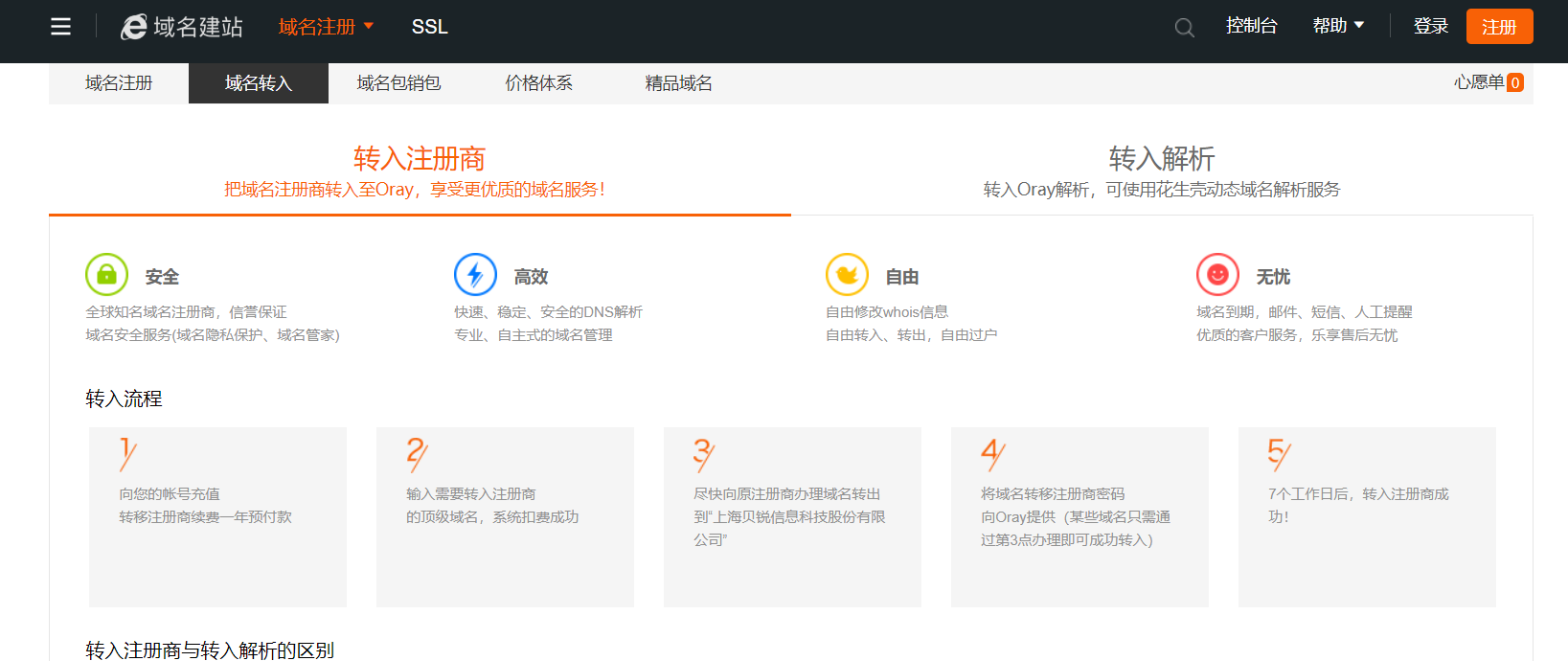This screenshot has width=1568, height=661.
Task: Open the 价格体系 tab
Action: [x=538, y=83]
